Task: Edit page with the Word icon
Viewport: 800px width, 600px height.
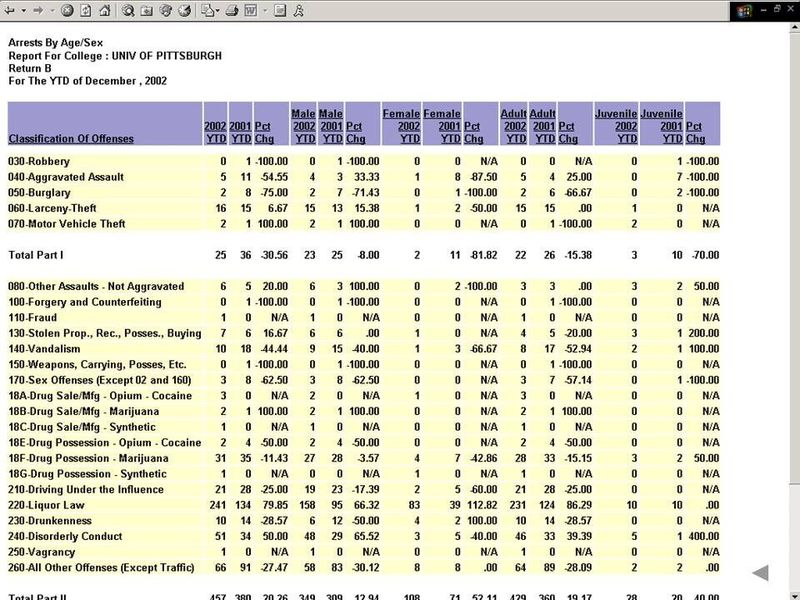Action: pyautogui.click(x=251, y=10)
